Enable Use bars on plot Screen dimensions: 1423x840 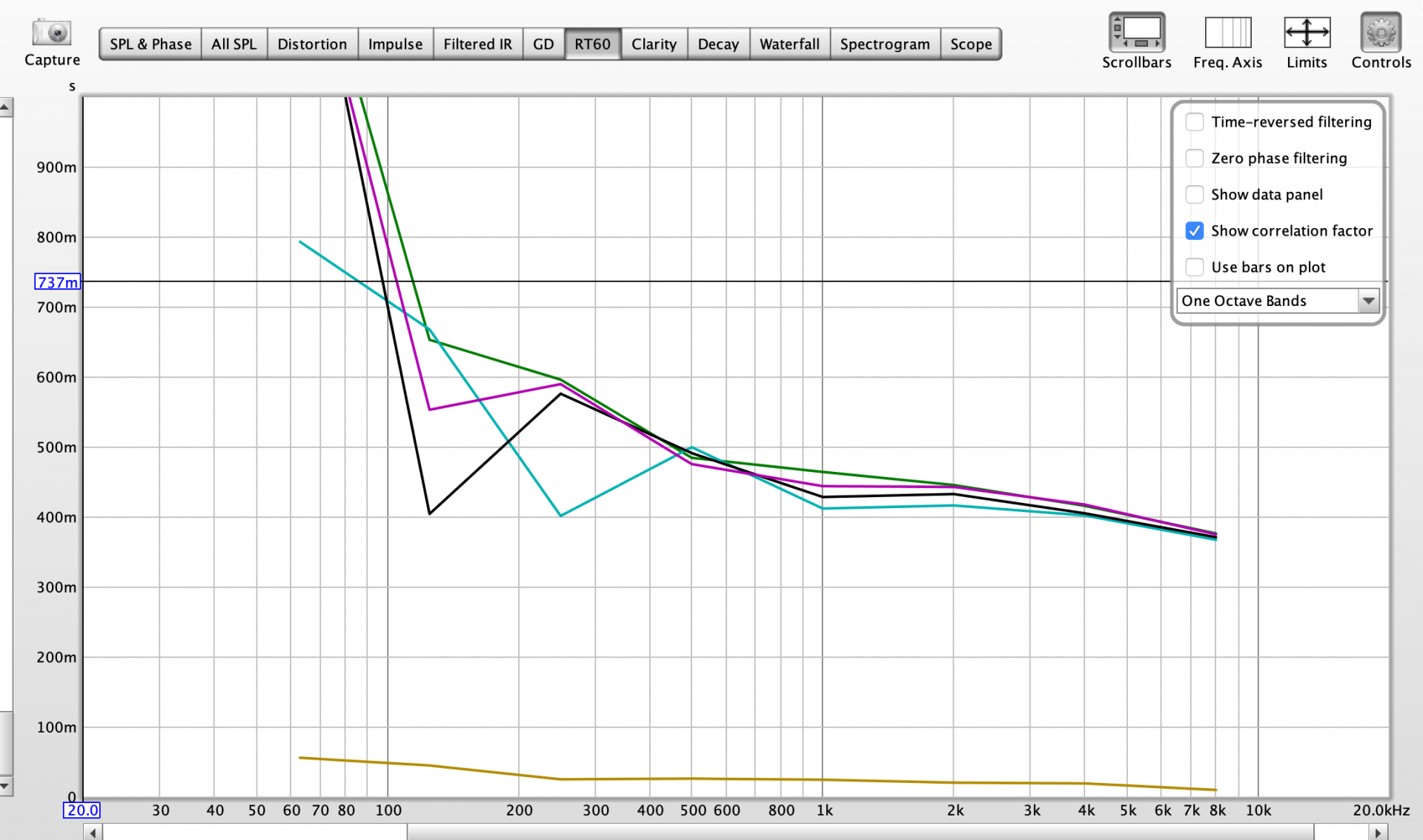(1194, 267)
